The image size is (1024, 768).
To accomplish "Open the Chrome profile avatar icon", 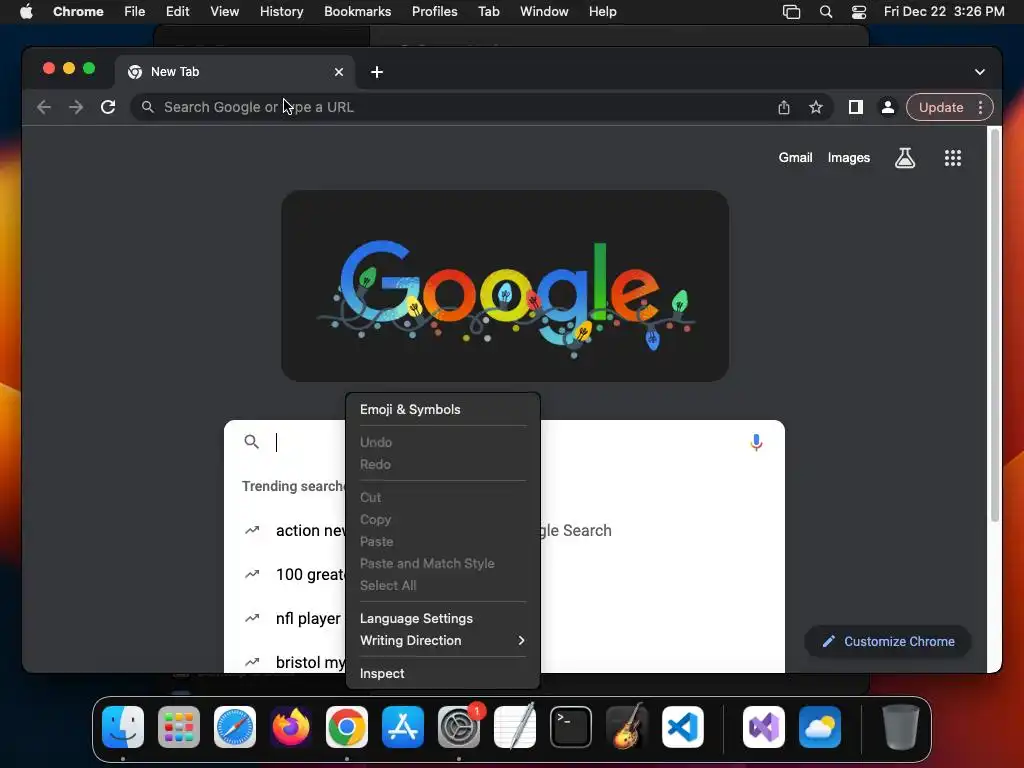I will [x=888, y=107].
